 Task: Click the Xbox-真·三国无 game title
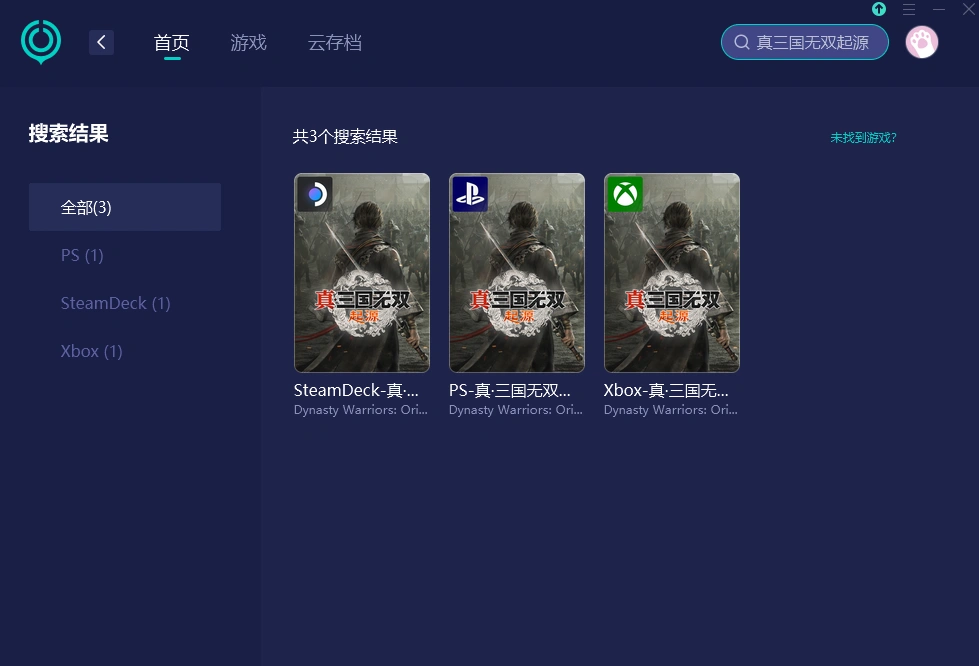point(666,391)
